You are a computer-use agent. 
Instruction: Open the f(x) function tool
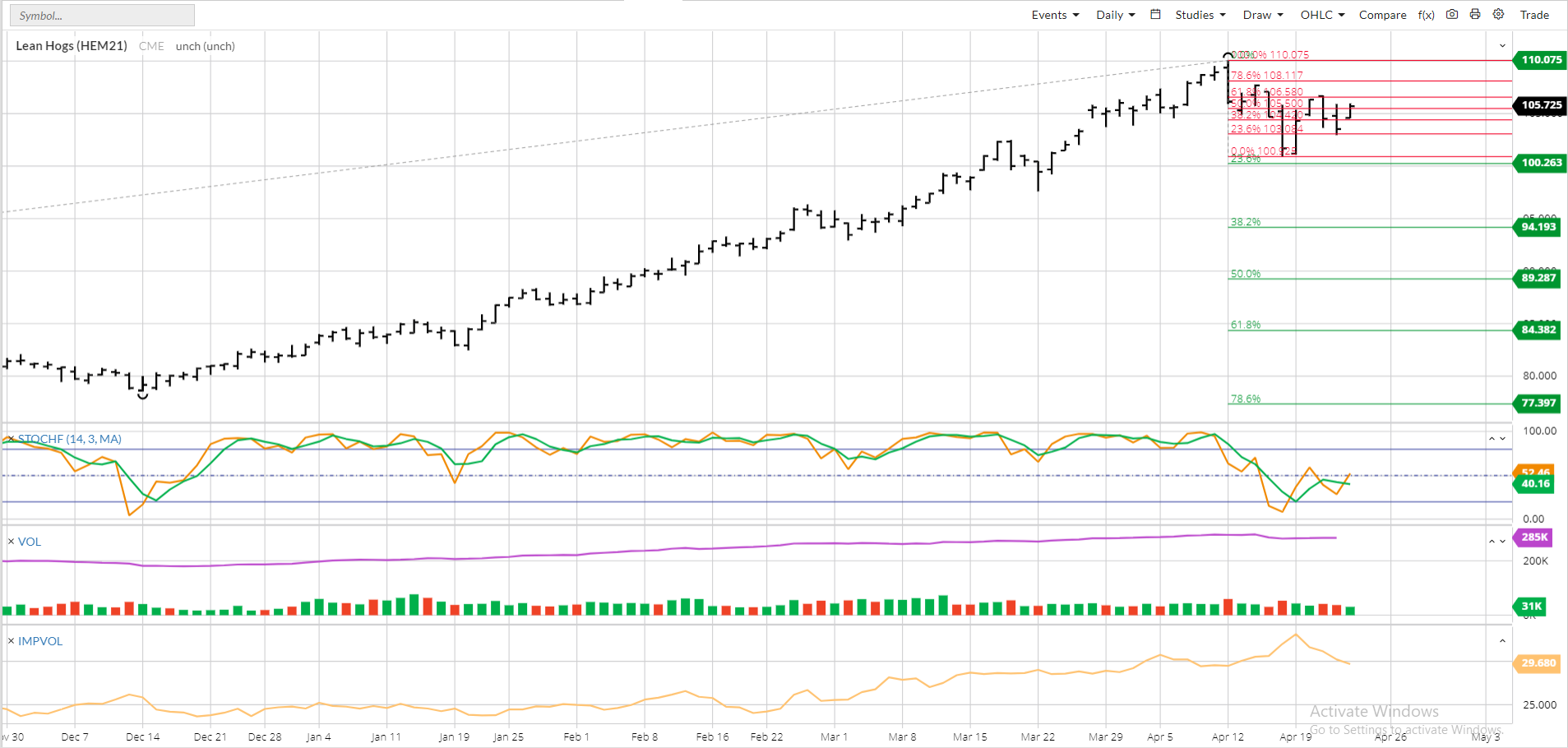1426,14
